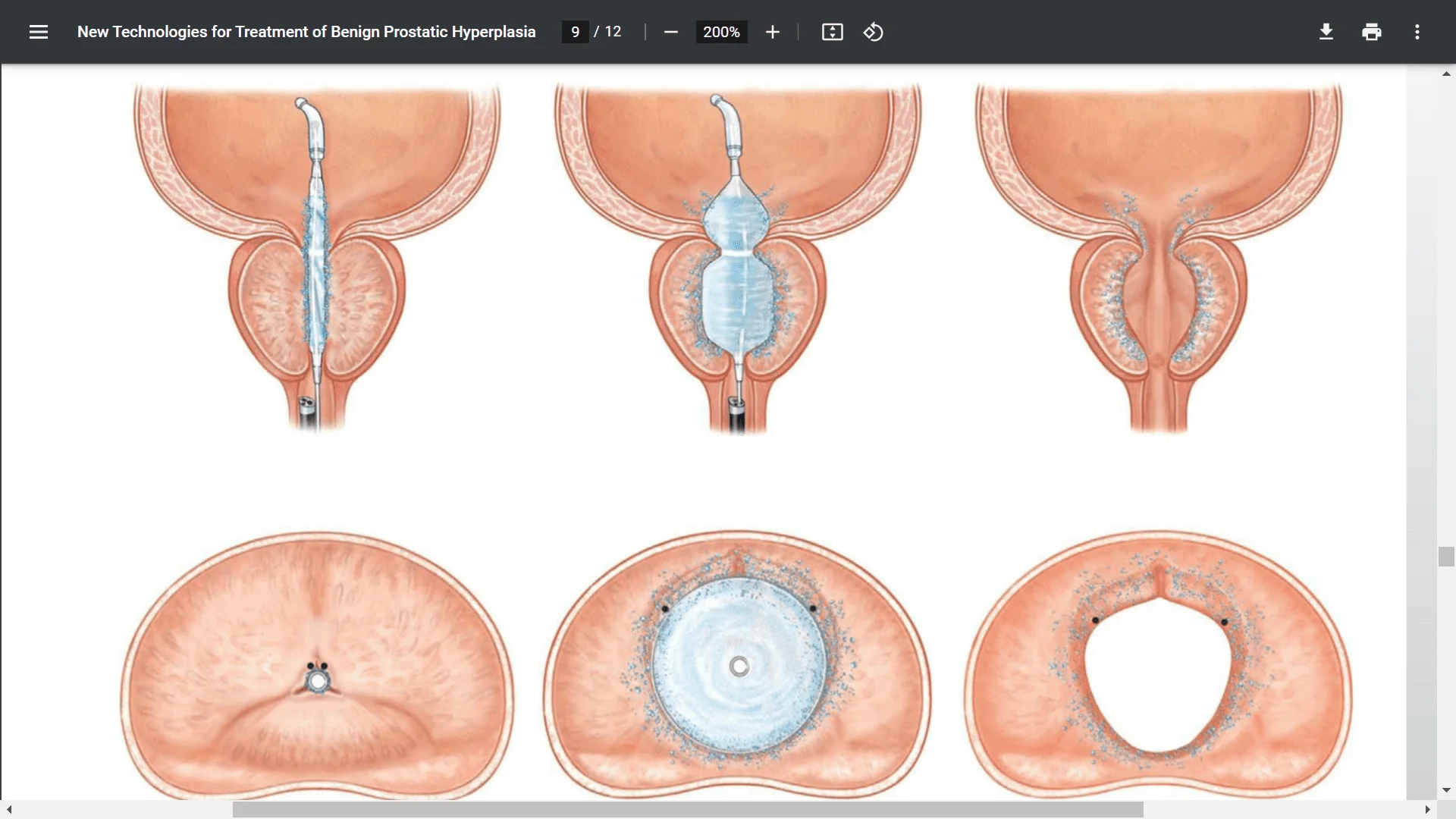1456x819 pixels.
Task: Click bottom-left cross-section with catheter
Action: click(x=317, y=666)
